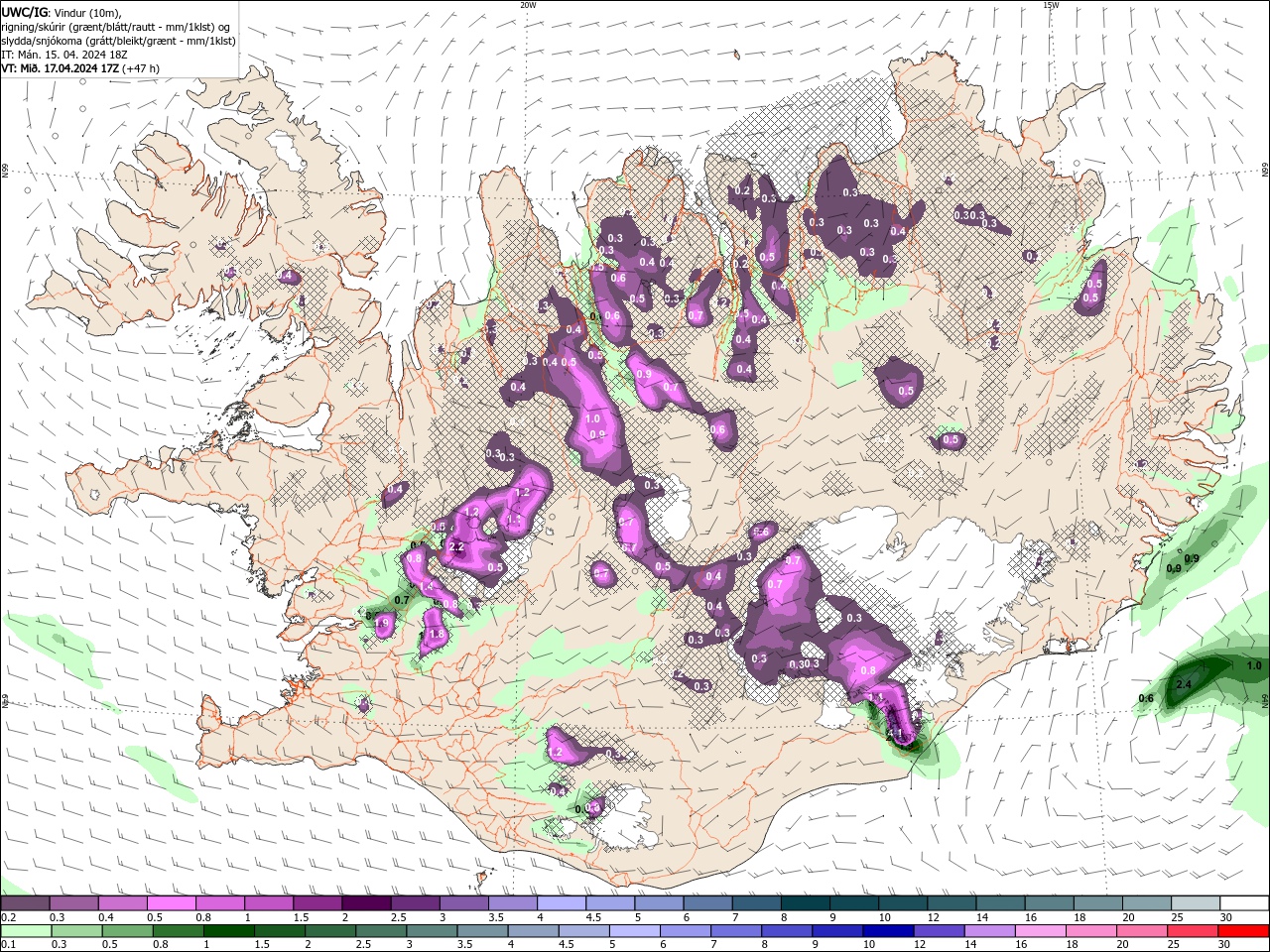
Task: Select the 'rigning/skúrir' legend description line
Action: click(115, 27)
